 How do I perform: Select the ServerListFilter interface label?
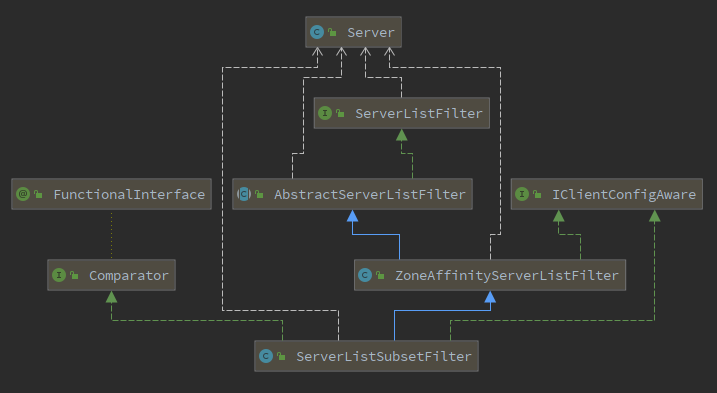tap(419, 113)
